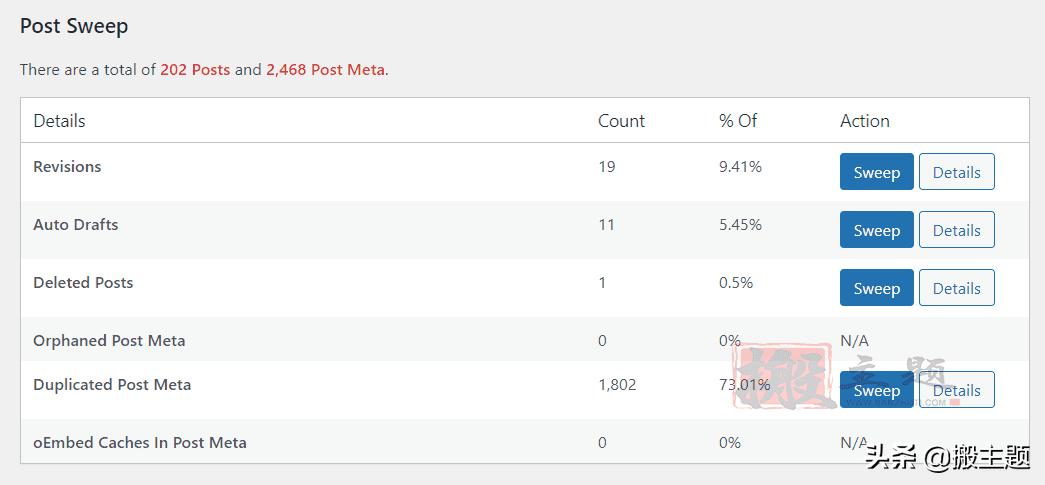Click the '% Of' column header
1045x485 pixels.
(738, 121)
